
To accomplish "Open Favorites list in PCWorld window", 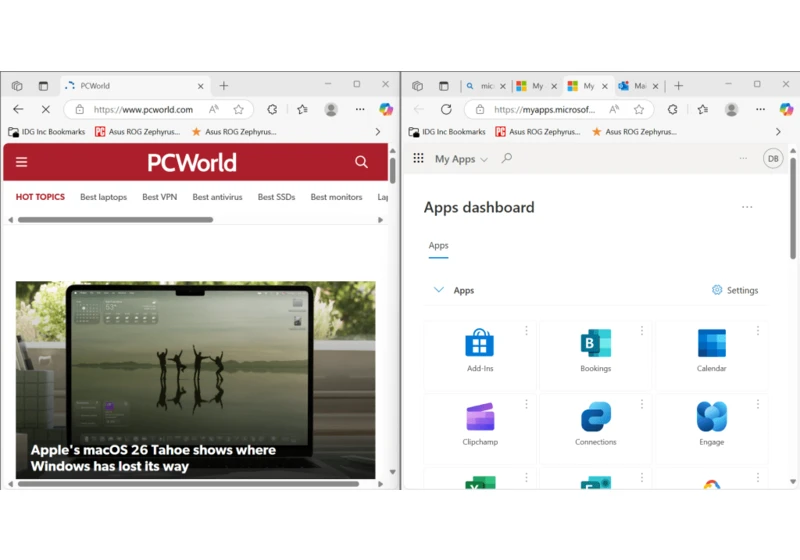I will (x=303, y=109).
